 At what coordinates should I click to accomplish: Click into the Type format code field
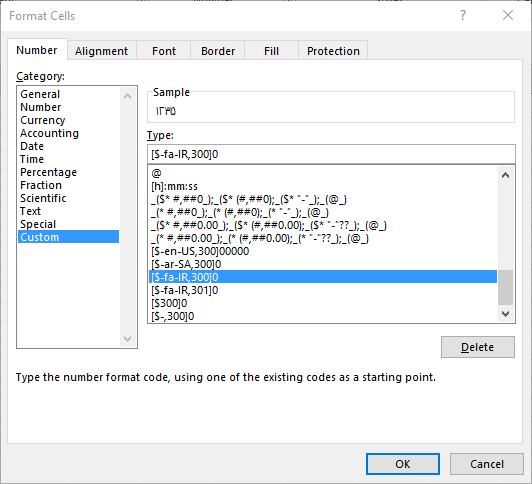click(x=331, y=154)
